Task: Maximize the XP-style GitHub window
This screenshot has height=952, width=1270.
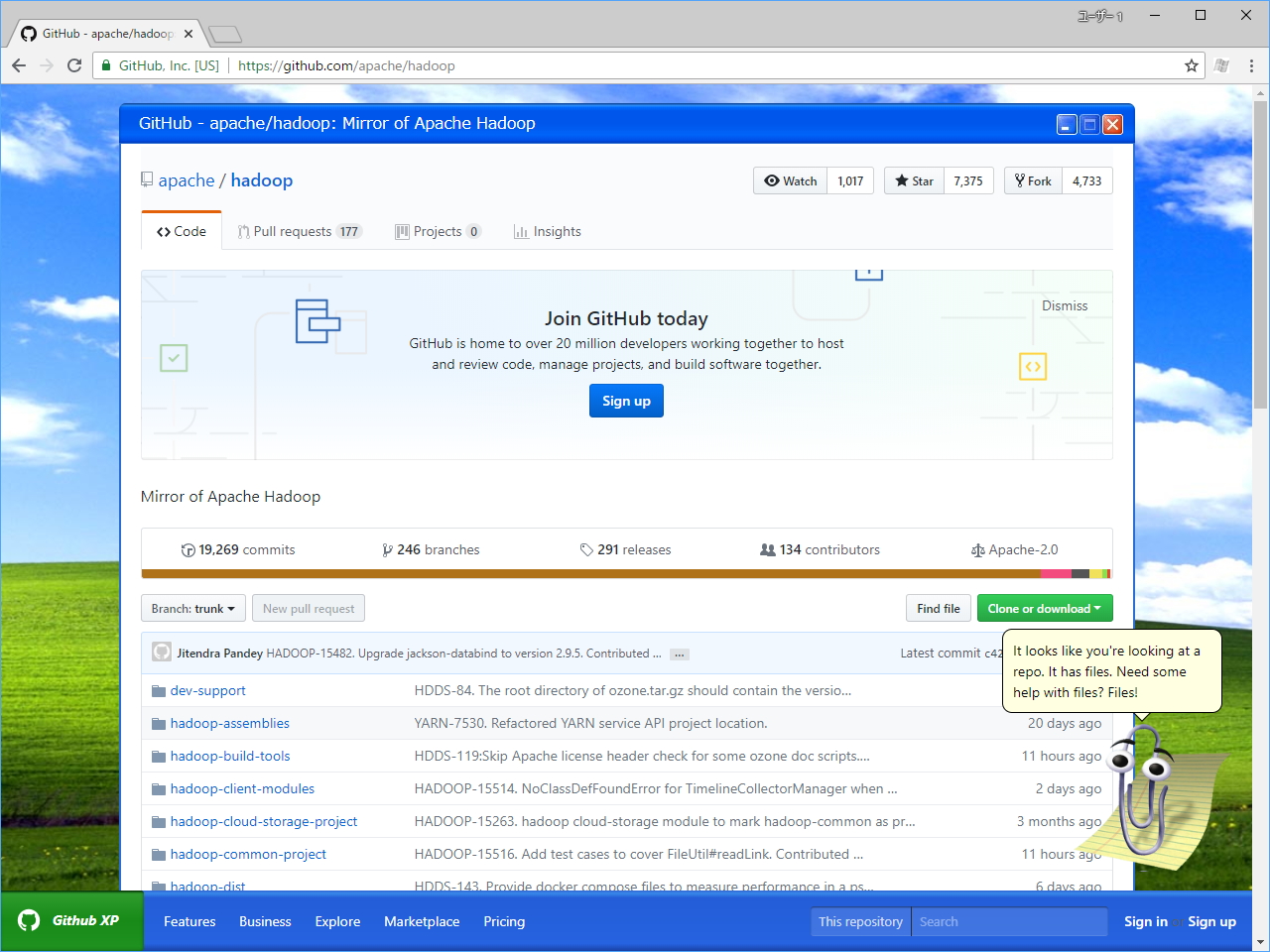Action: [x=1089, y=124]
